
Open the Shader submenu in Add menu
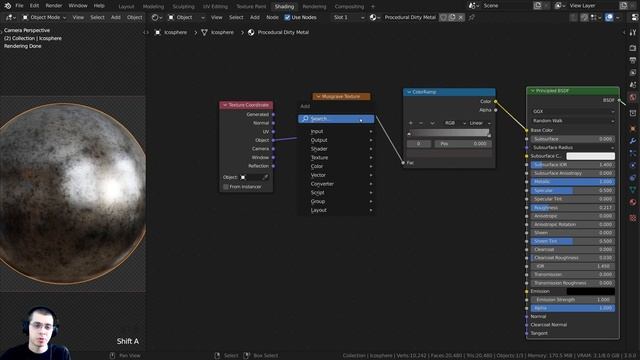[x=336, y=149]
